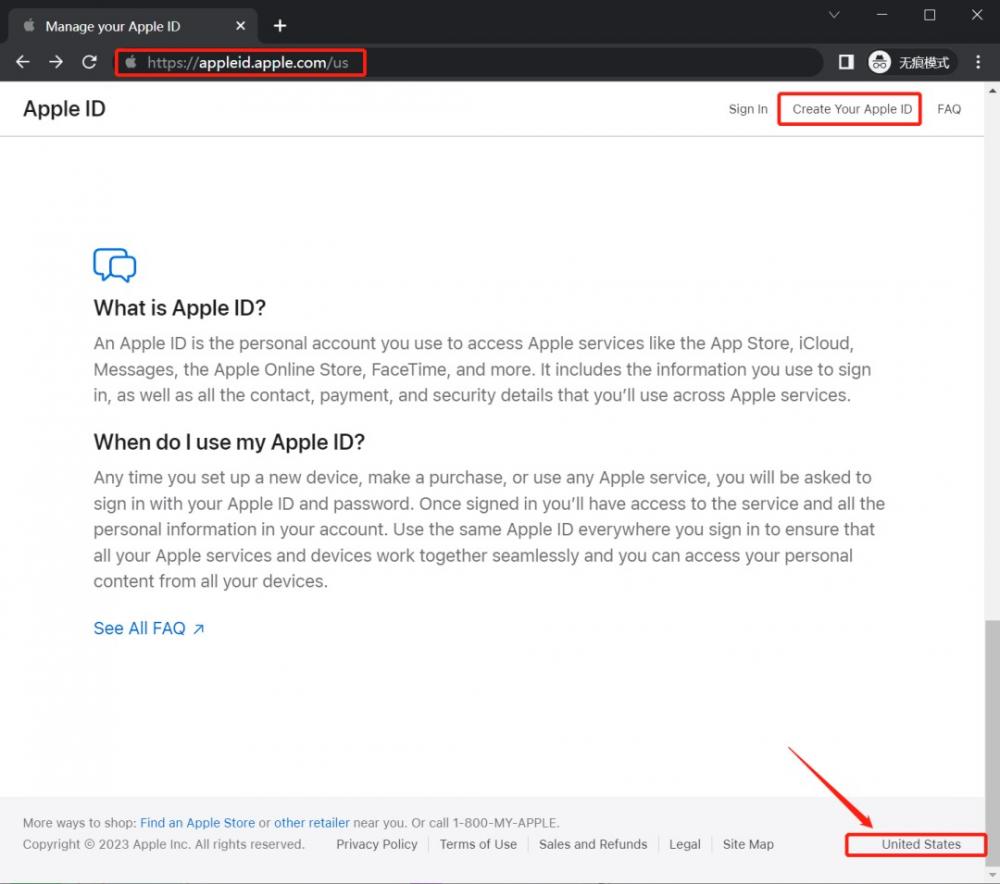
Task: Click the page vertical scrollbar thumb
Action: tap(992, 742)
